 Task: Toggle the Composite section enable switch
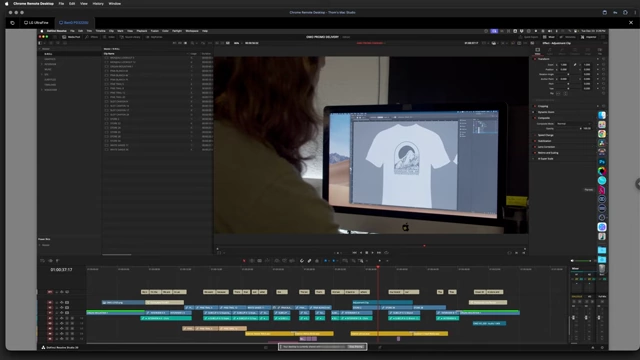click(535, 118)
